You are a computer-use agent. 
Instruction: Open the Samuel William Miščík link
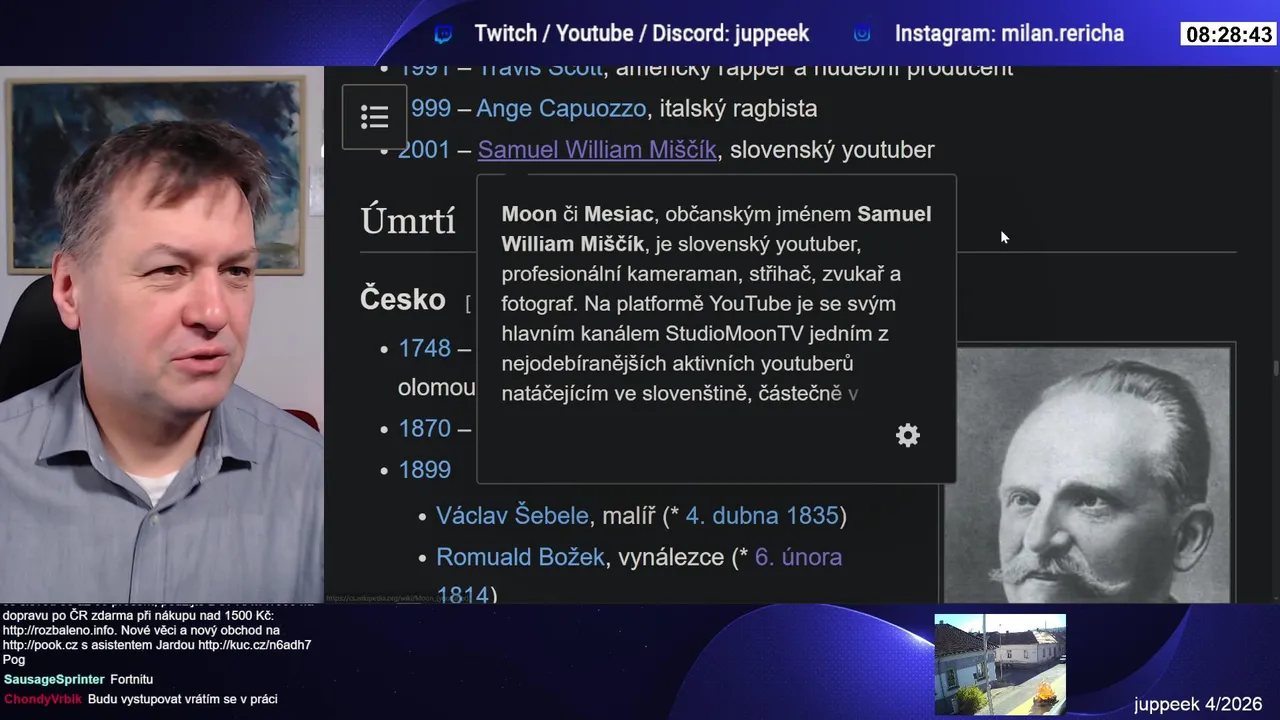tap(597, 150)
